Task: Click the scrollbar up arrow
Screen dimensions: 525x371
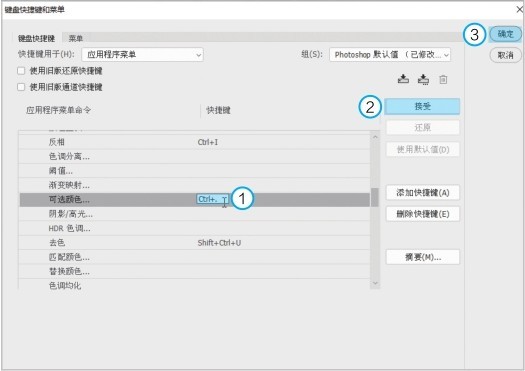Action: [x=375, y=137]
